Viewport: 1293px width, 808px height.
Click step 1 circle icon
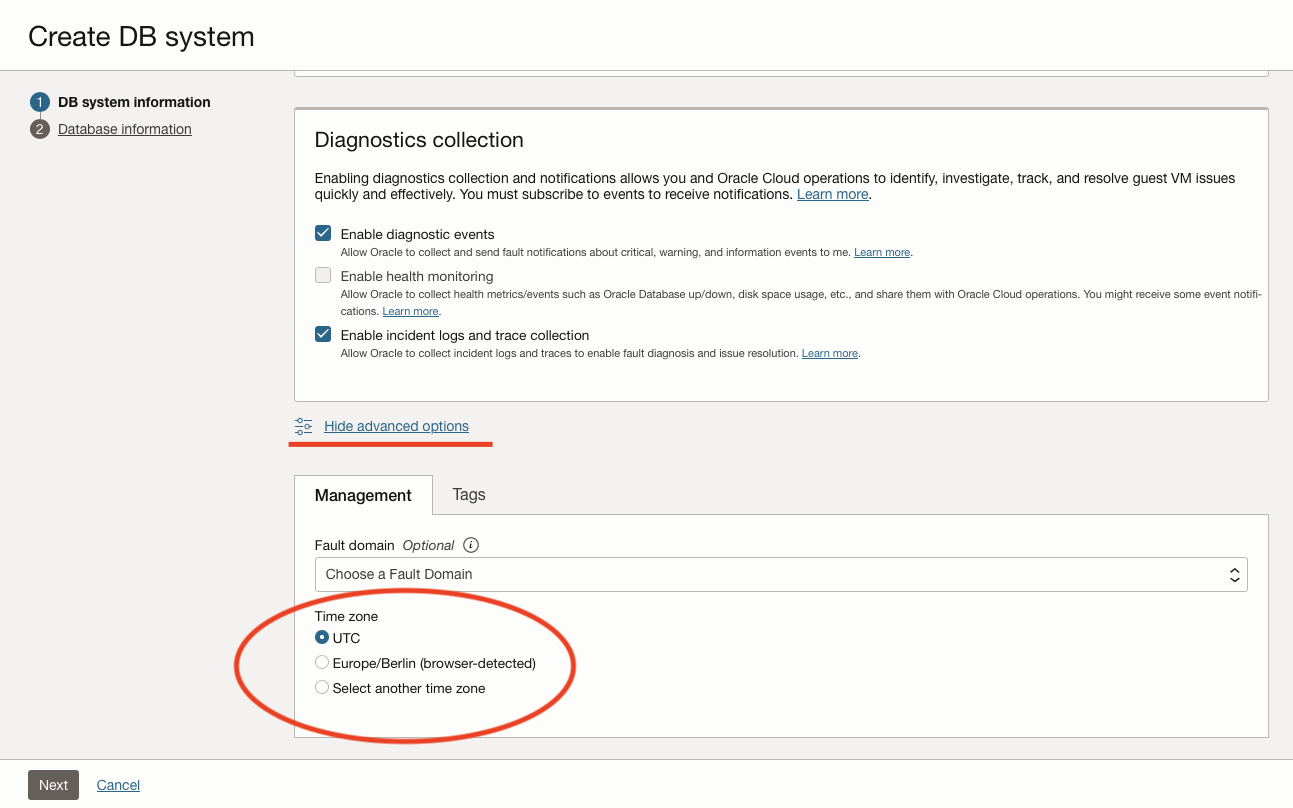coord(40,102)
